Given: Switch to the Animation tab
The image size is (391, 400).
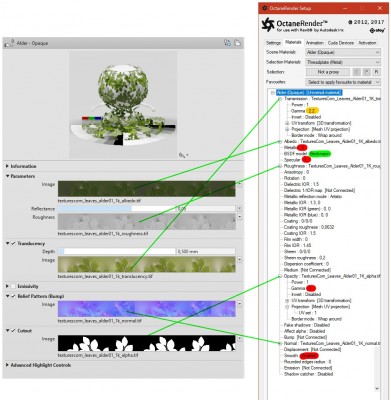Looking at the screenshot, I should point(314,43).
